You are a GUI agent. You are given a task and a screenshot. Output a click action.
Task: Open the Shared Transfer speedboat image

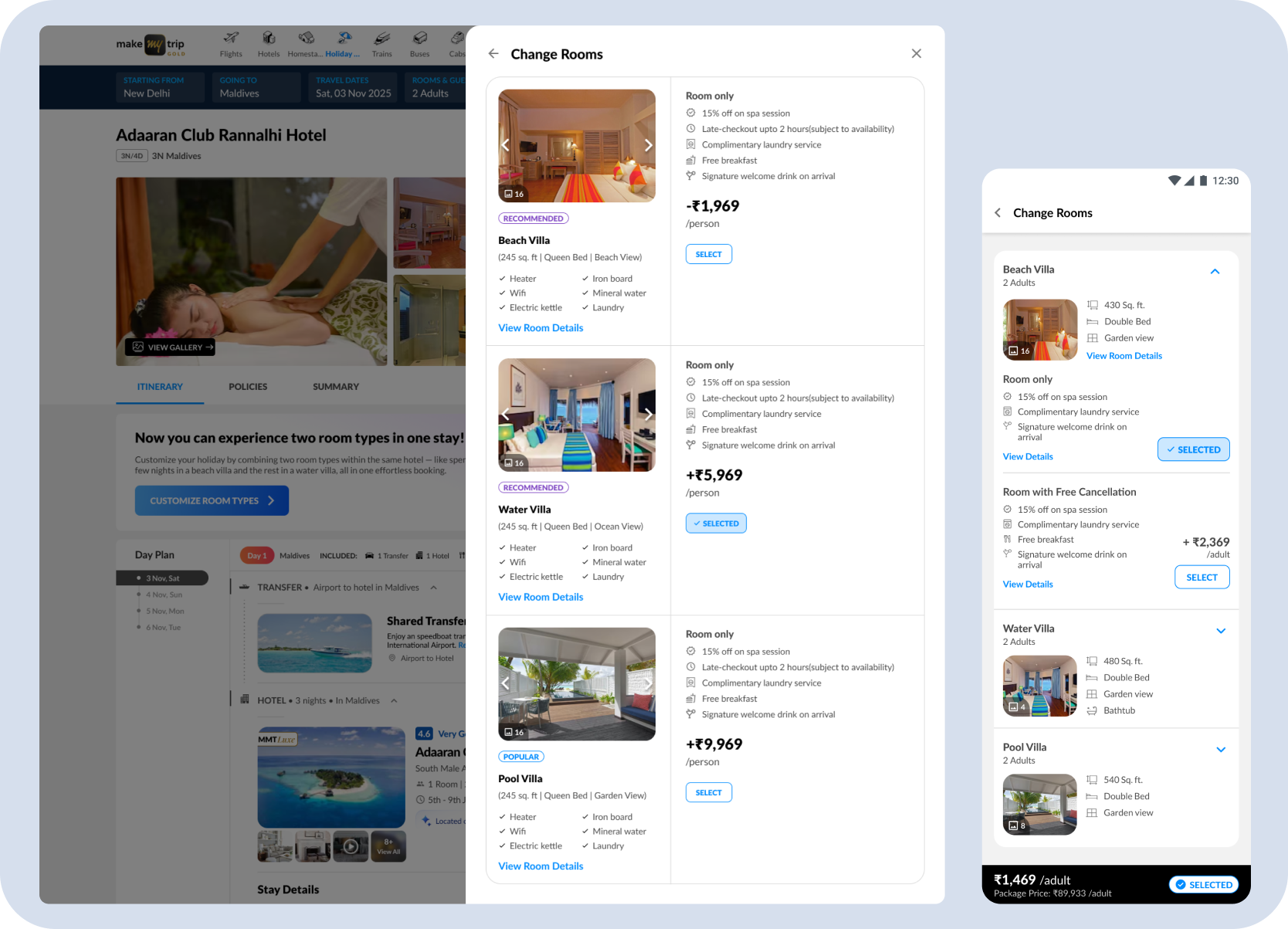pyautogui.click(x=315, y=643)
